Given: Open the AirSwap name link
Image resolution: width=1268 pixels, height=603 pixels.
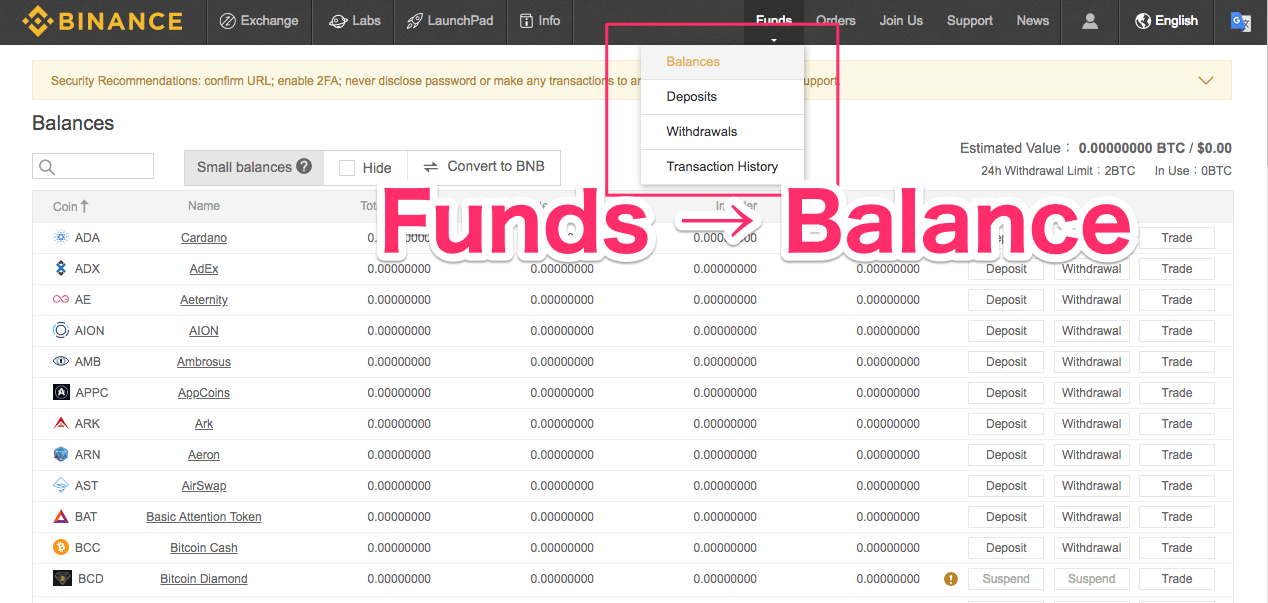Looking at the screenshot, I should coord(204,486).
